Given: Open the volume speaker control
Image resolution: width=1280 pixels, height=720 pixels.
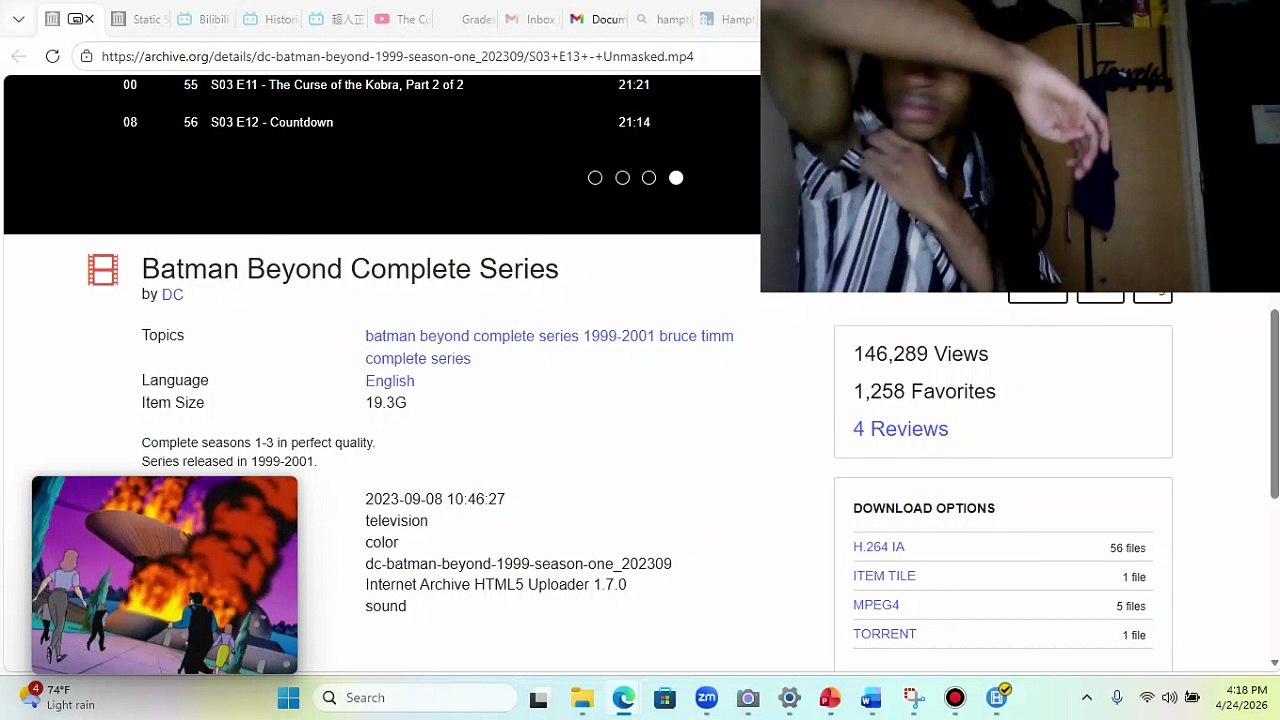Looking at the screenshot, I should click(1169, 698).
